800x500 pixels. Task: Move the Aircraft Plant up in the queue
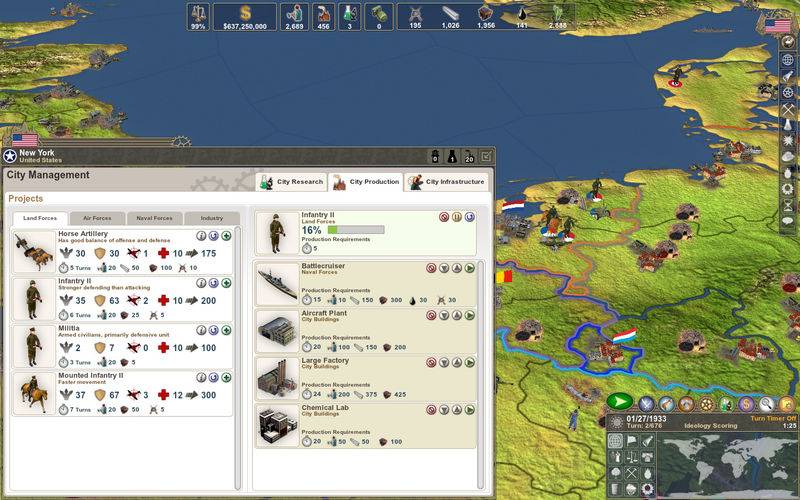457,315
